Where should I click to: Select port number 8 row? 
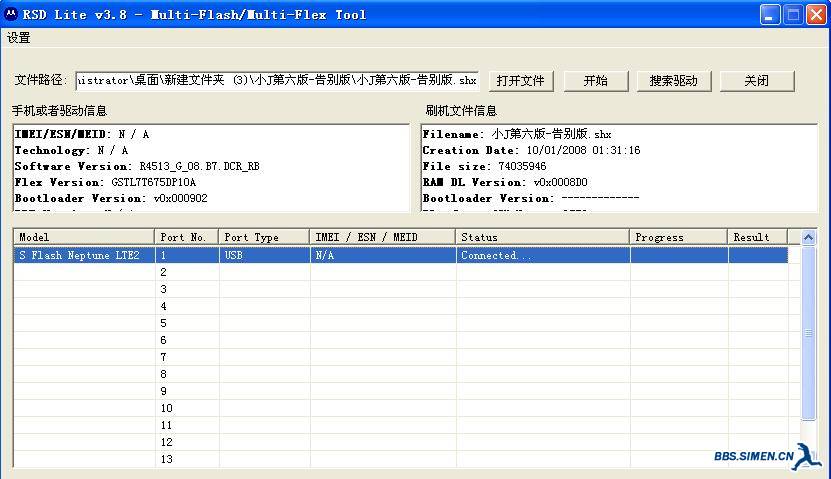coord(401,374)
